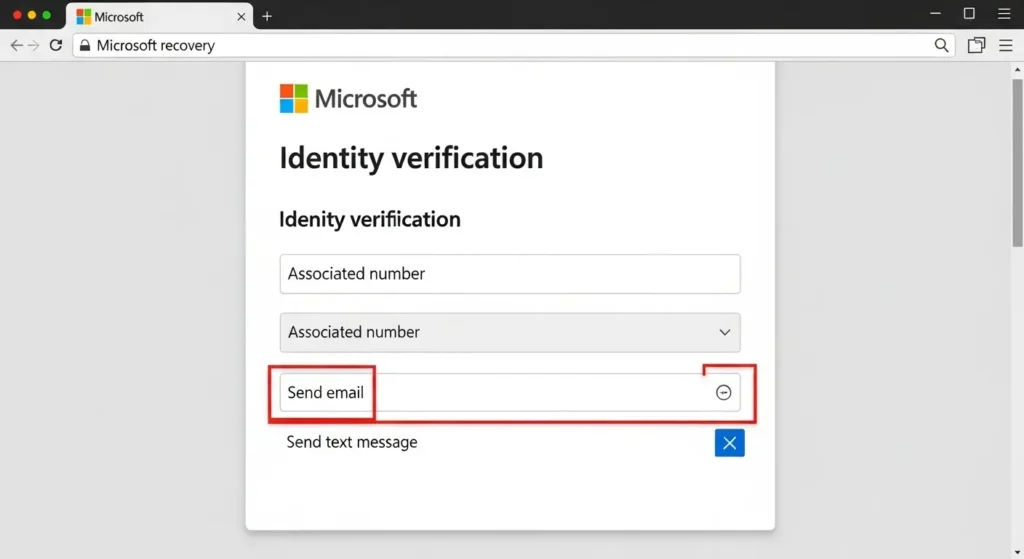This screenshot has height=559, width=1024.
Task: Click the Send email field
Action: tap(510, 392)
